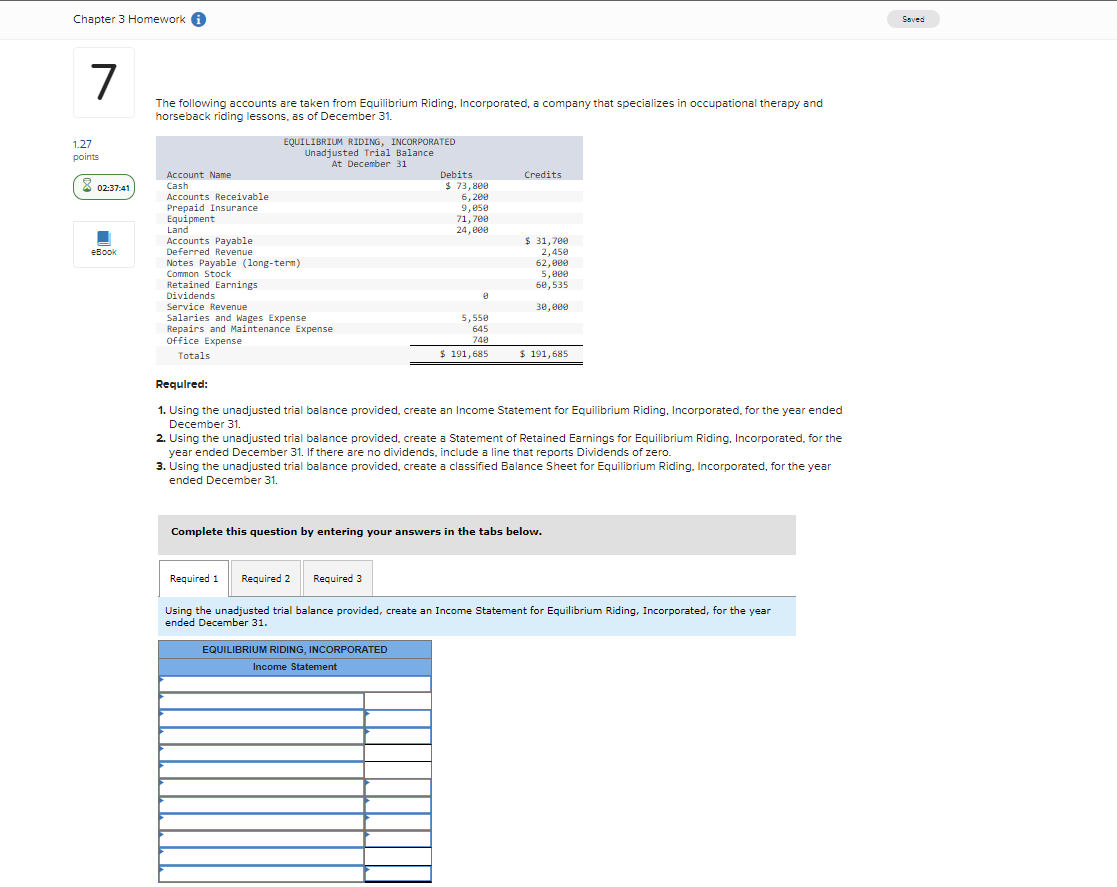Click the "Land" account label

tap(177, 230)
